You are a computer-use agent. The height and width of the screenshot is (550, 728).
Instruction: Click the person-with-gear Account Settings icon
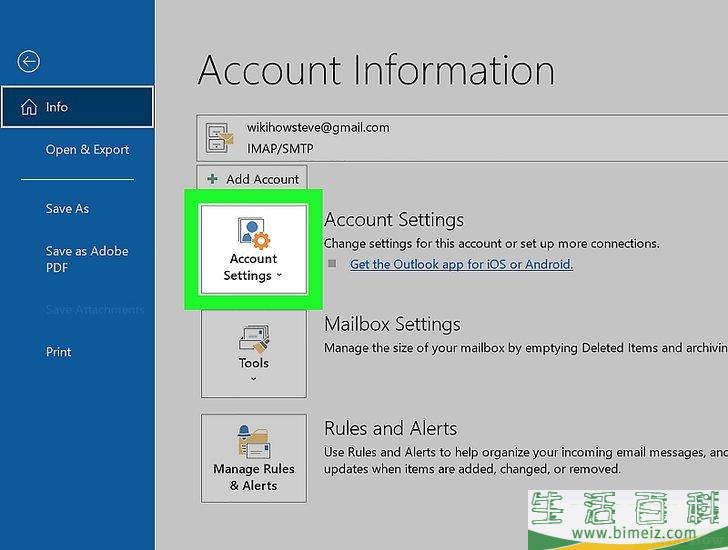pyautogui.click(x=254, y=233)
